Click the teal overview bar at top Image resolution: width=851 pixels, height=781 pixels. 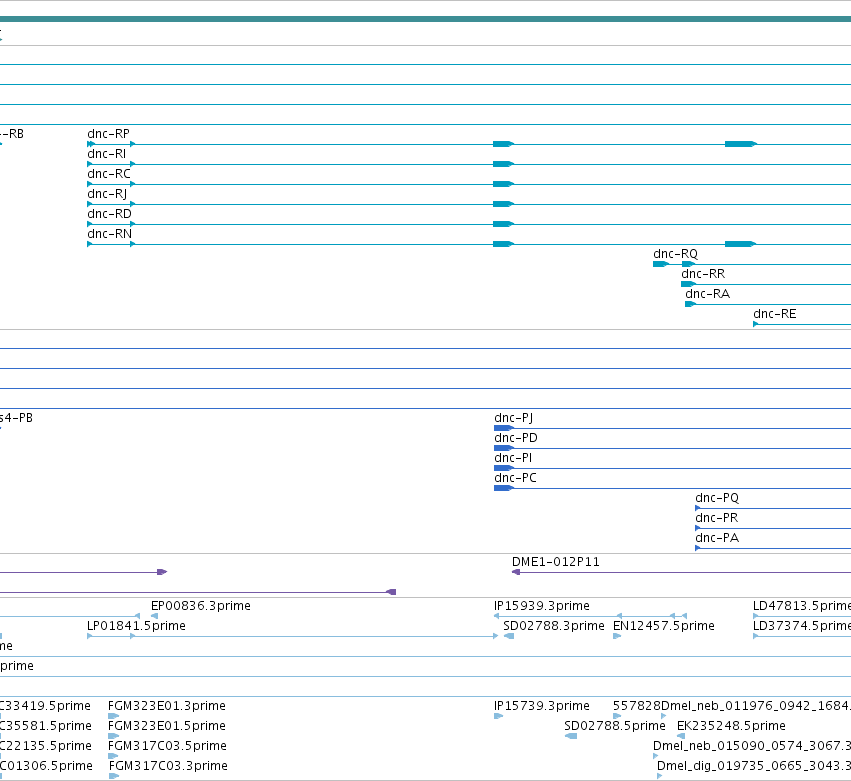point(426,19)
